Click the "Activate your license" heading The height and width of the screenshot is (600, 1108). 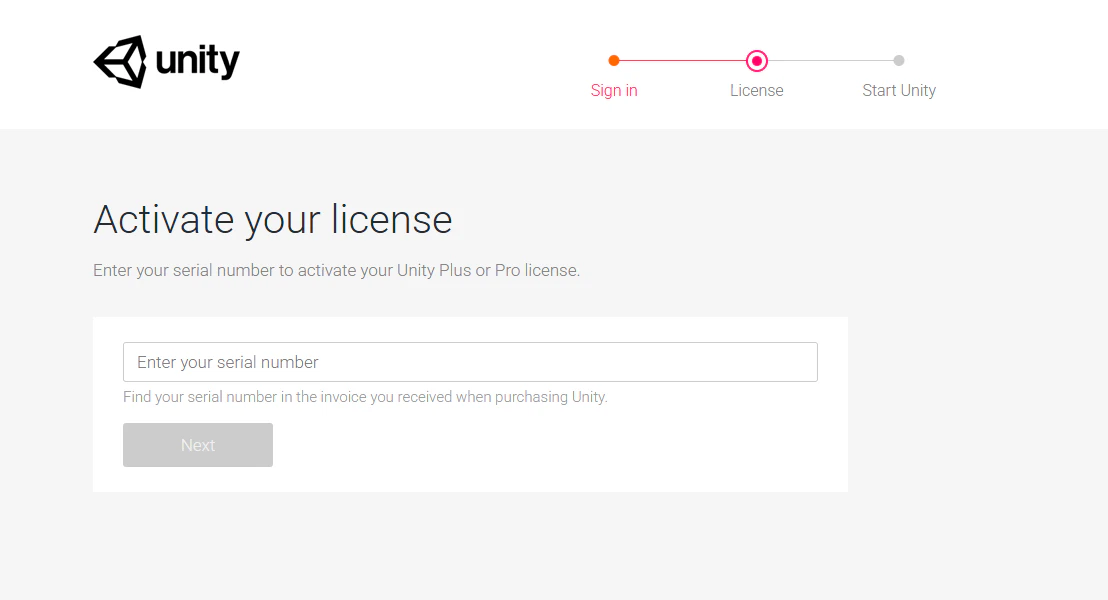[273, 220]
